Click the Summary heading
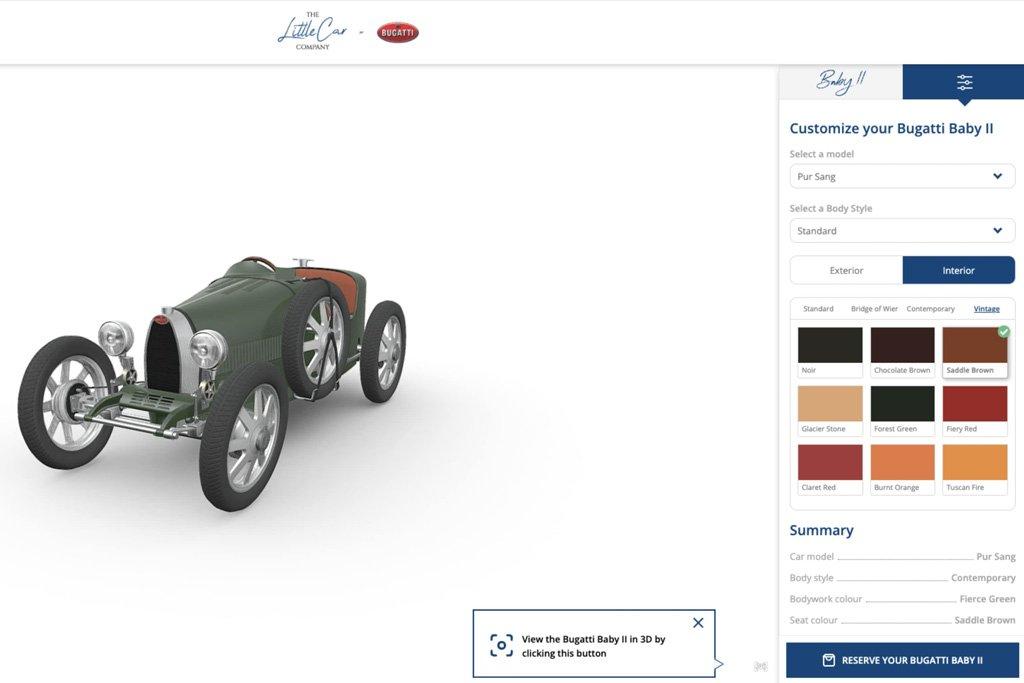This screenshot has height=683, width=1024. click(x=821, y=530)
